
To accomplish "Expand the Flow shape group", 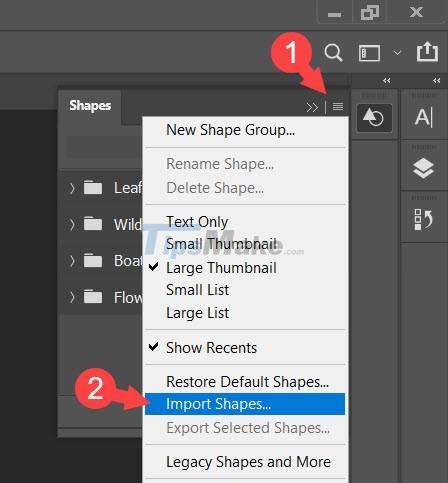I will (72, 297).
